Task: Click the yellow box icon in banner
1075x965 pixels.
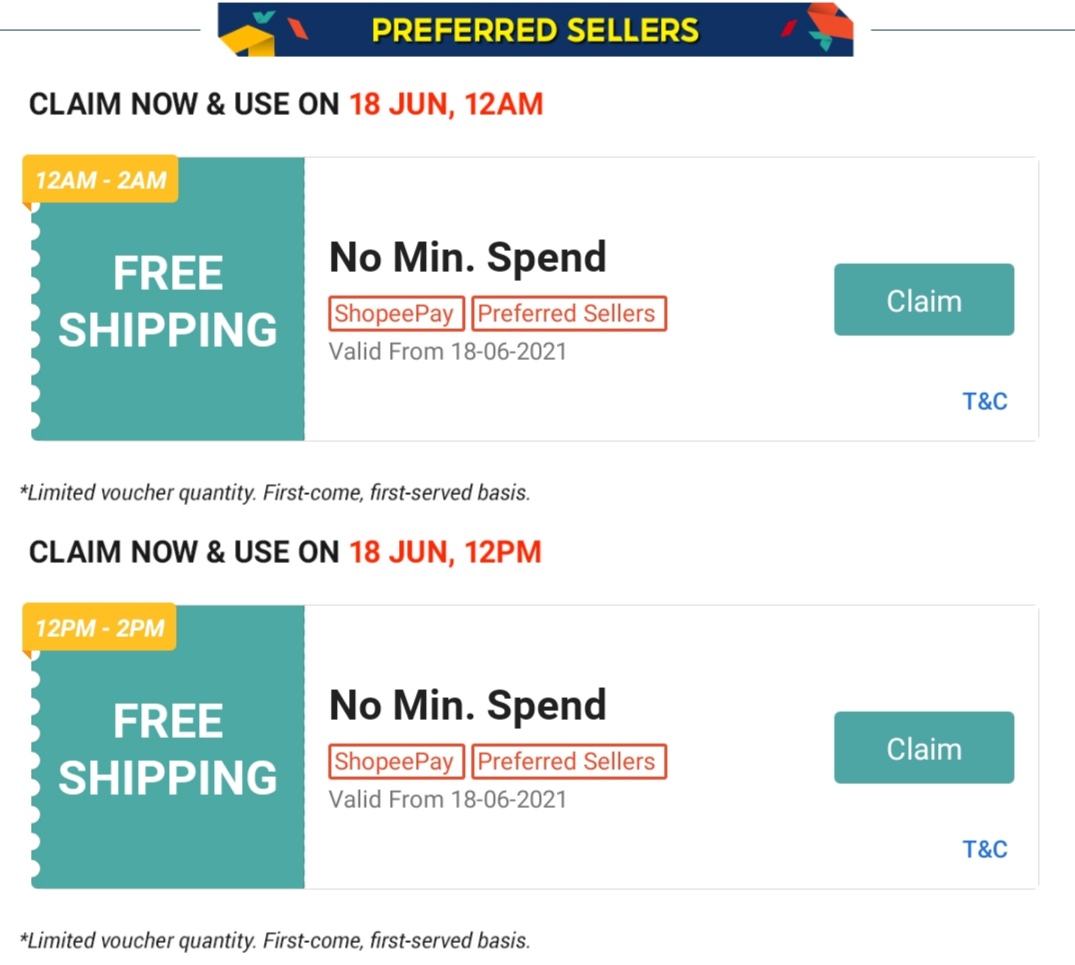Action: (x=248, y=38)
